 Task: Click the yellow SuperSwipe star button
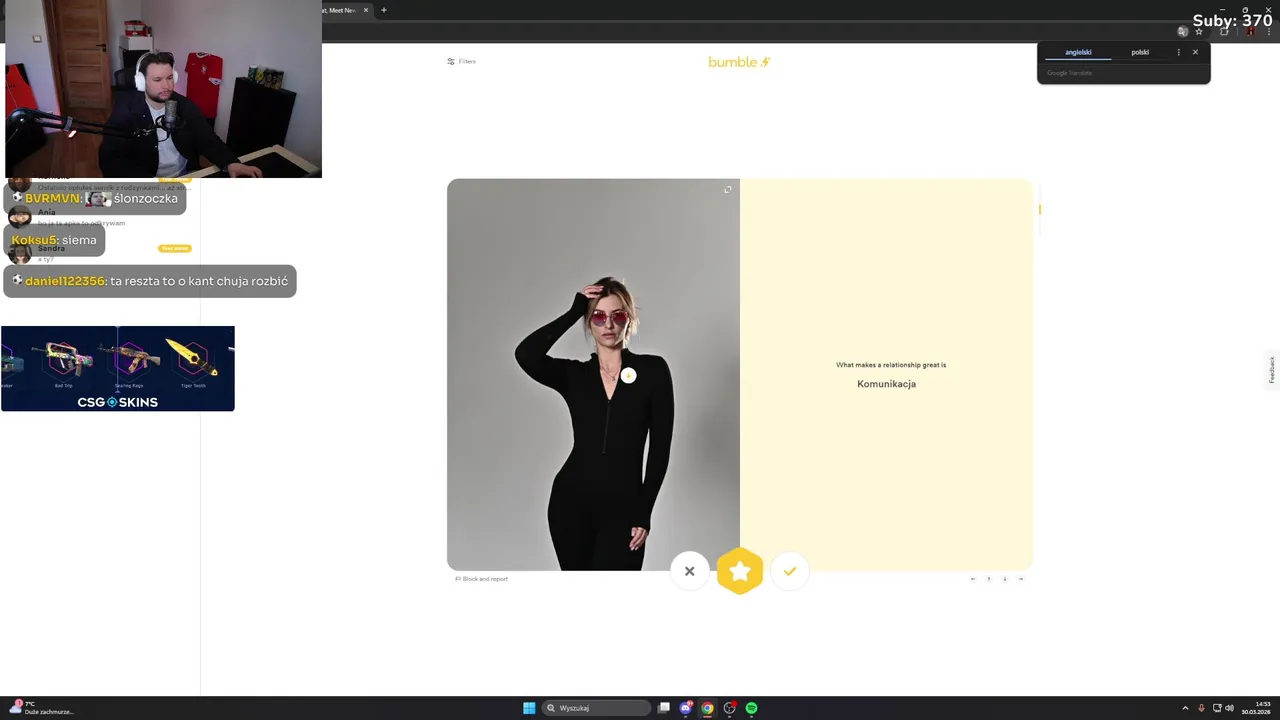[x=740, y=571]
